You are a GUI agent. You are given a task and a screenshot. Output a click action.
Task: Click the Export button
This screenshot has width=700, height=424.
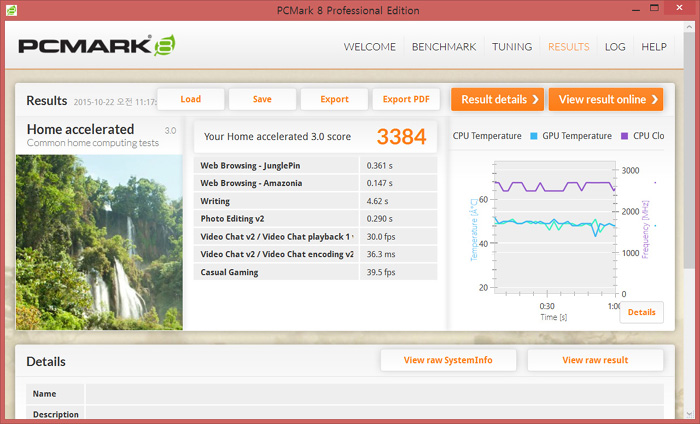coord(334,99)
